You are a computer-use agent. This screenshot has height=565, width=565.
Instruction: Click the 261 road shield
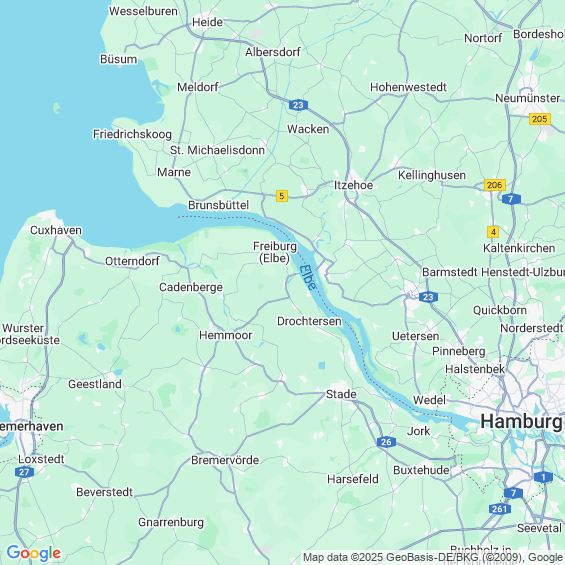tap(499, 509)
